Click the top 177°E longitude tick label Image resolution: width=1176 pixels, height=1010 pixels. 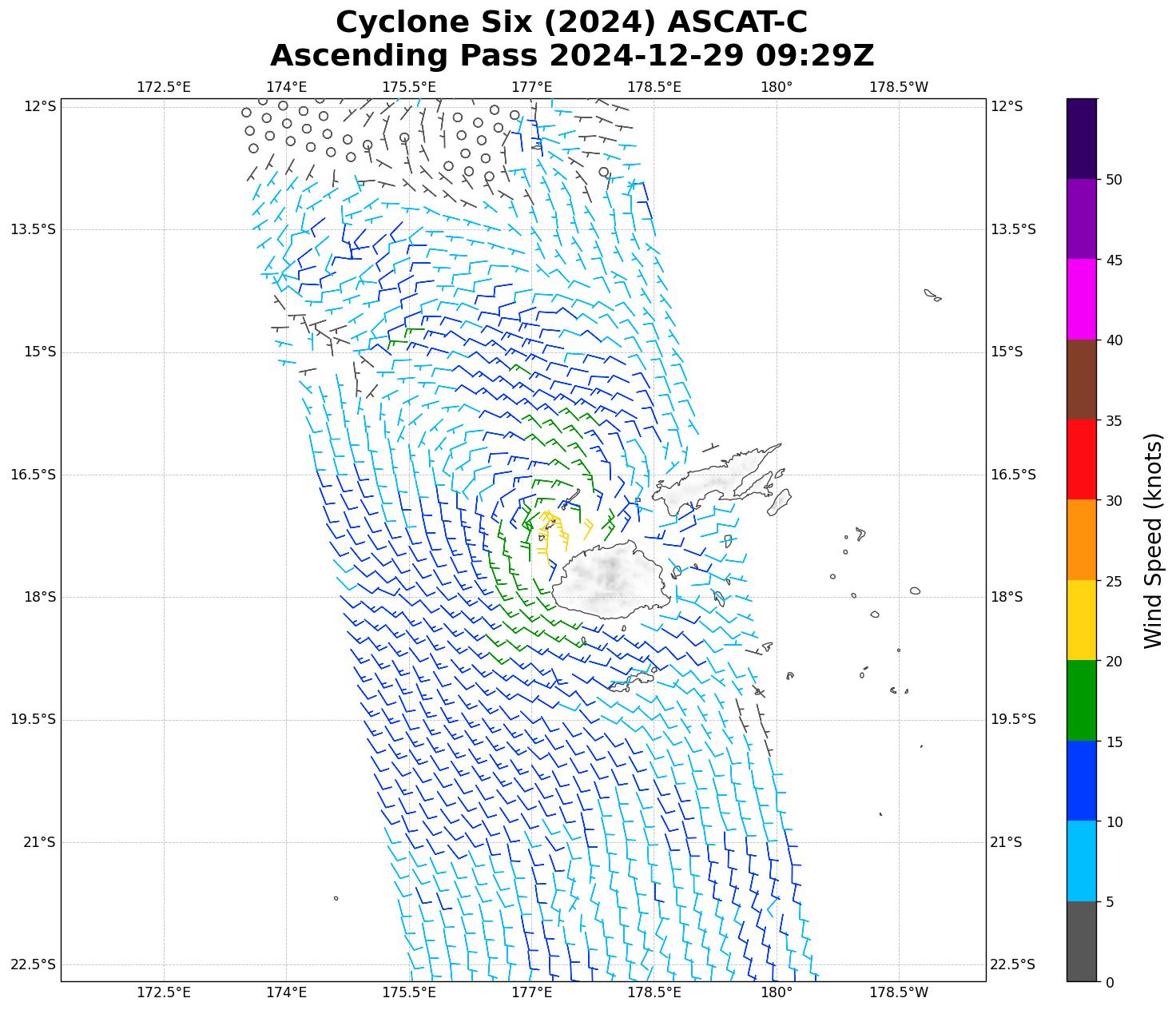[531, 87]
